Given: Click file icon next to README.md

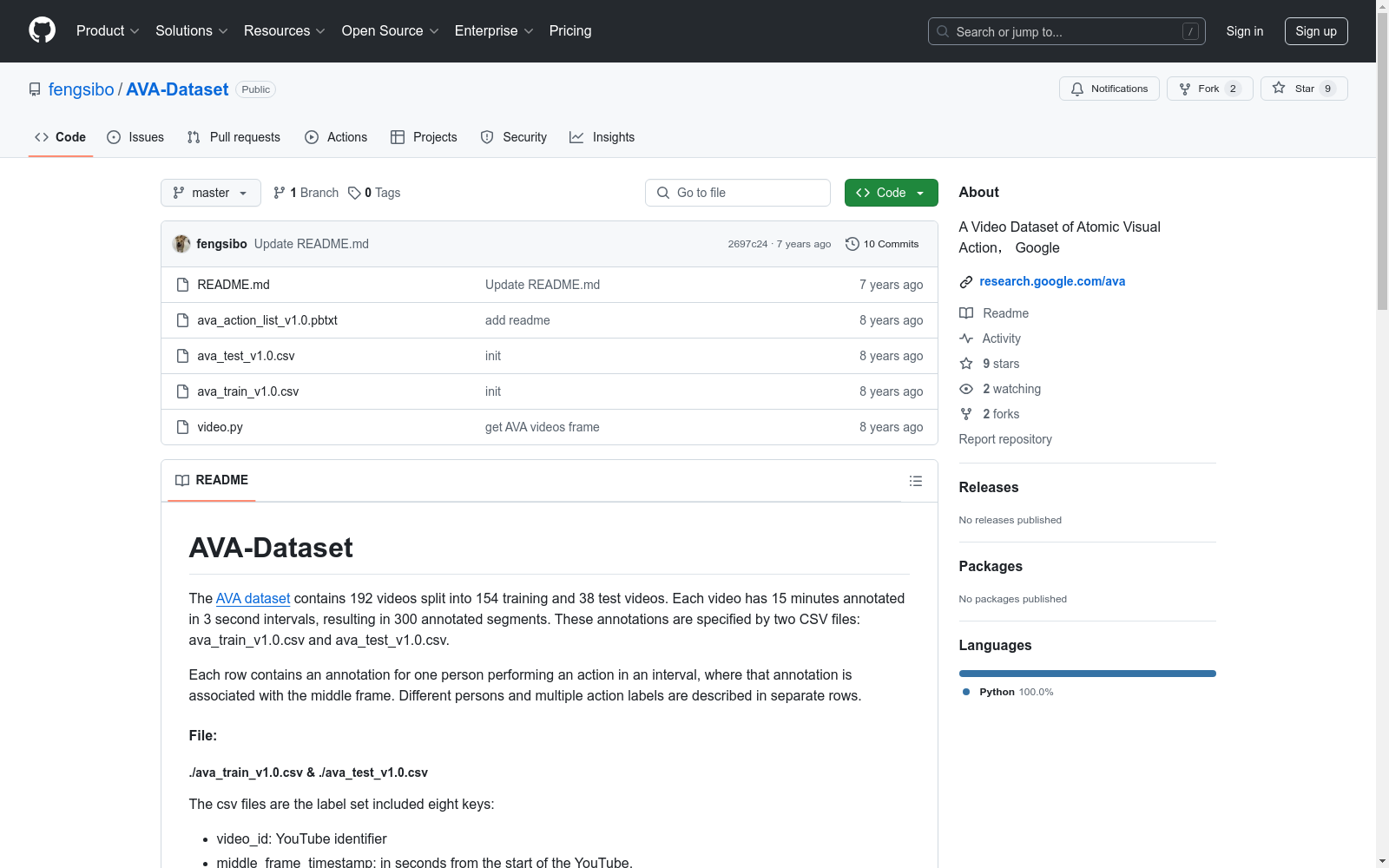Looking at the screenshot, I should tap(182, 285).
